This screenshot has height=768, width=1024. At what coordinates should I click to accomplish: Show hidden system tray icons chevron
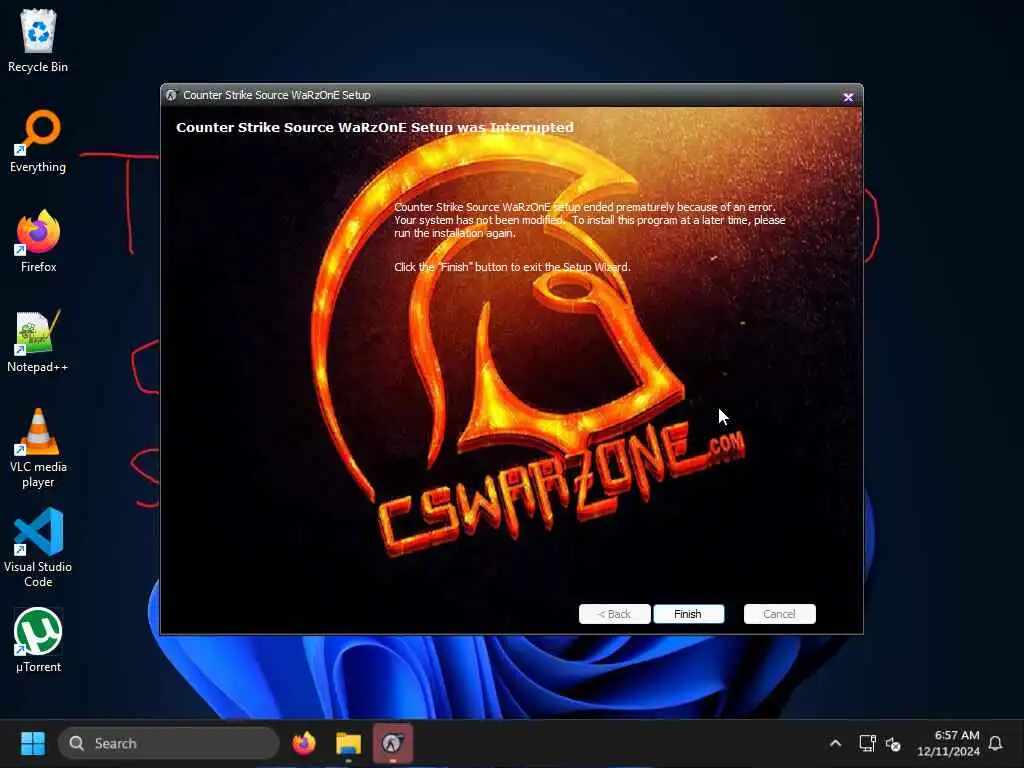(x=835, y=743)
